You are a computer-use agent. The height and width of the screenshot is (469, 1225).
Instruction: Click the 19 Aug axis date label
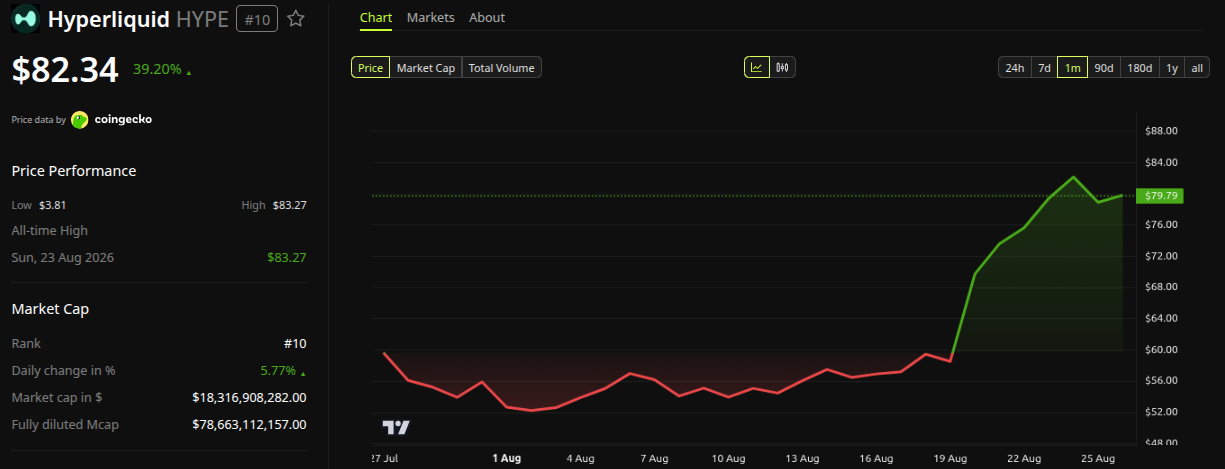(951, 458)
